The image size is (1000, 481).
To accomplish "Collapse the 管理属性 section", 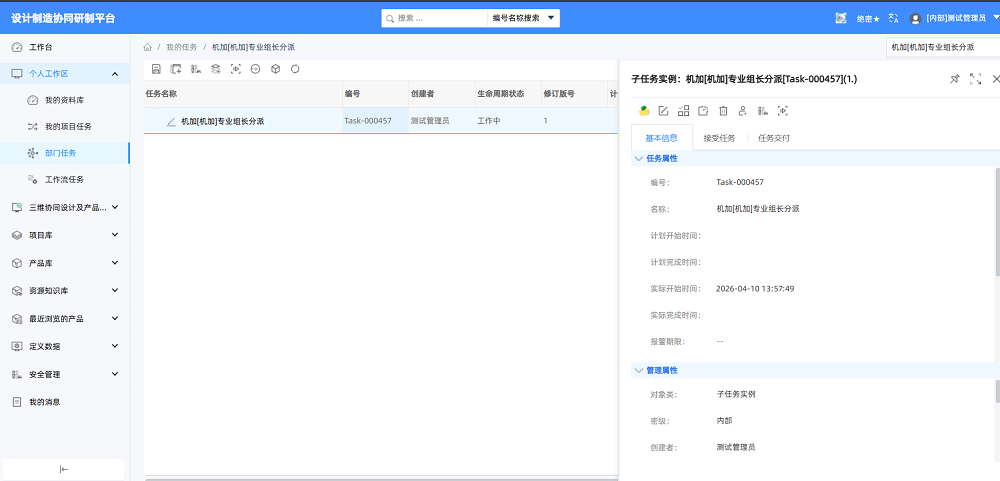I will coord(638,370).
